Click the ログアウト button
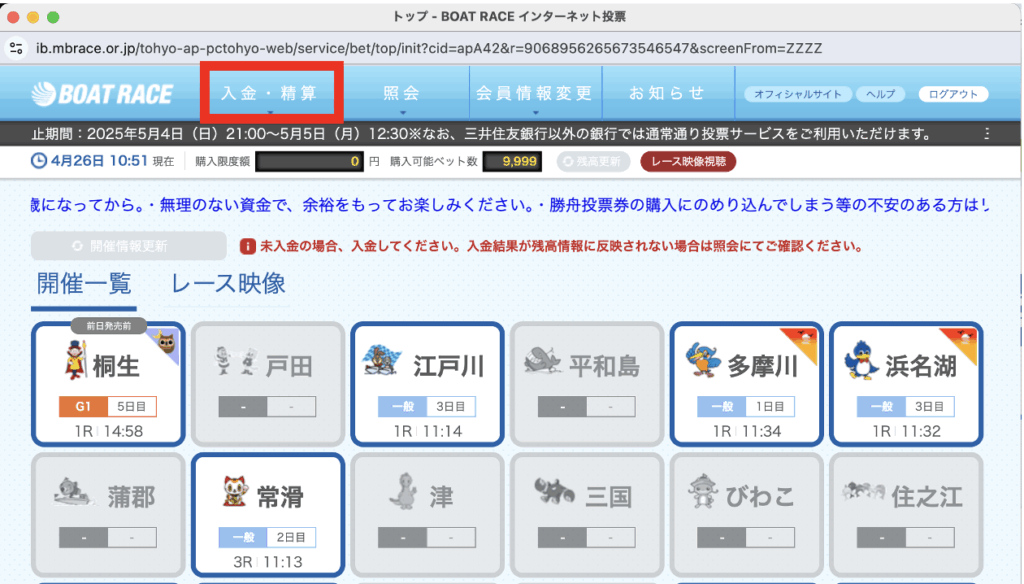This screenshot has width=1024, height=584. tap(952, 94)
